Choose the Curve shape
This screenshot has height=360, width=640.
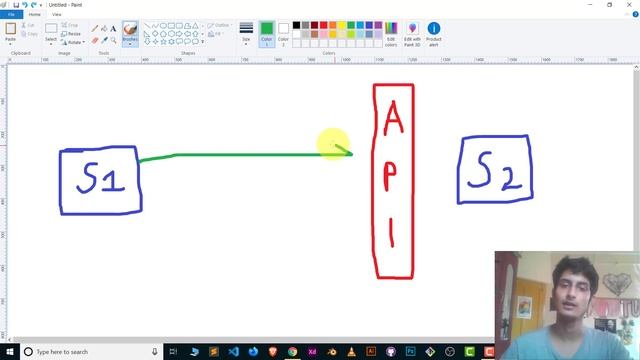[x=155, y=26]
